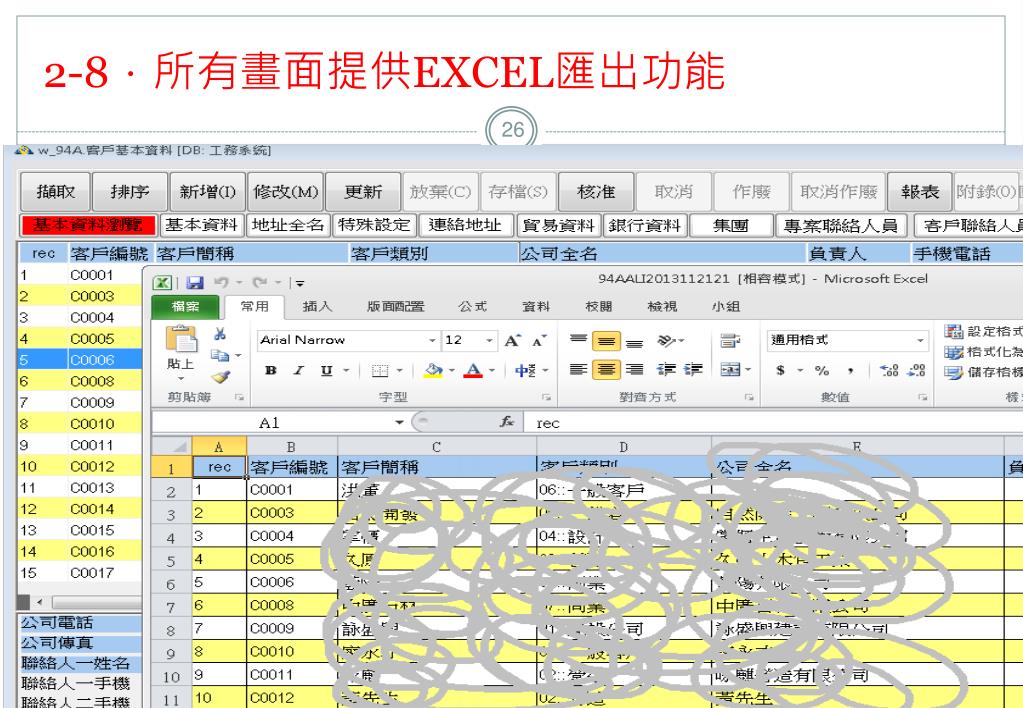The width and height of the screenshot is (1023, 708).
Task: Apply the red font color A
Action: pyautogui.click(x=473, y=371)
